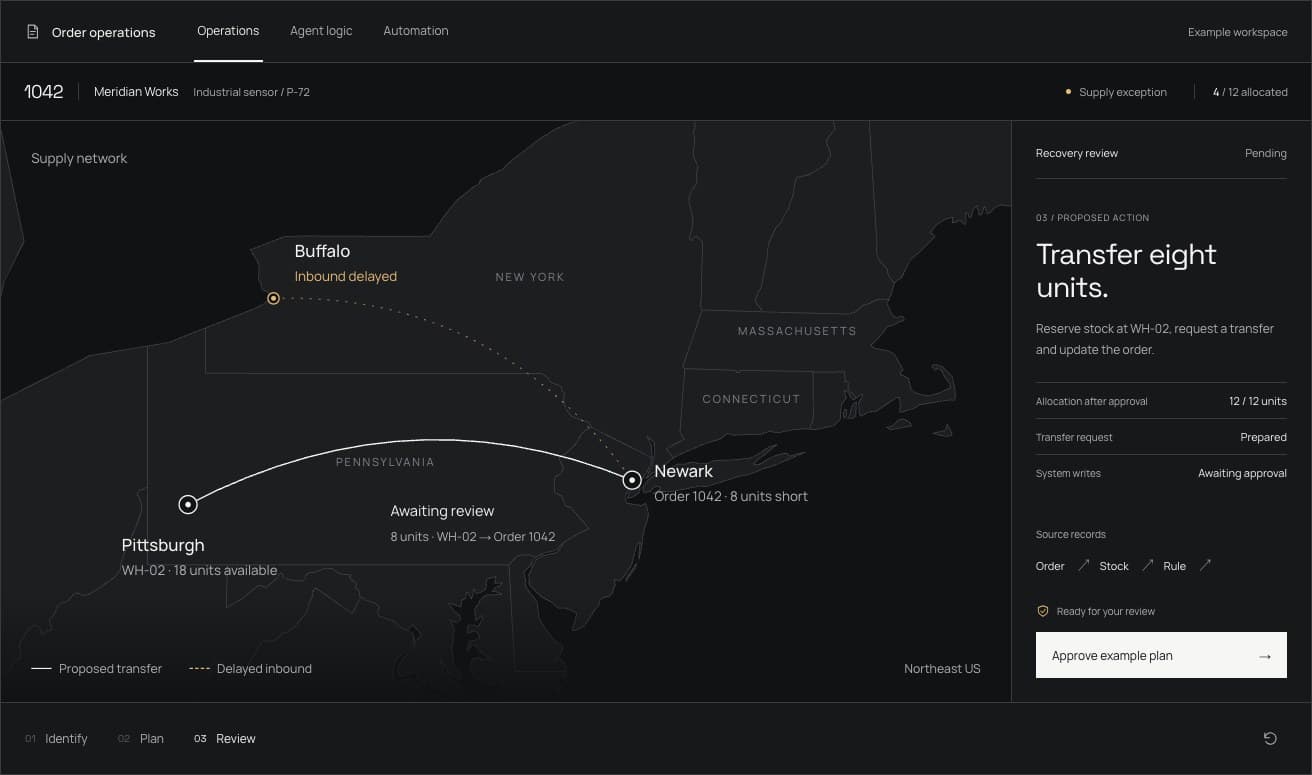Go to step 02 Plan

click(x=141, y=739)
